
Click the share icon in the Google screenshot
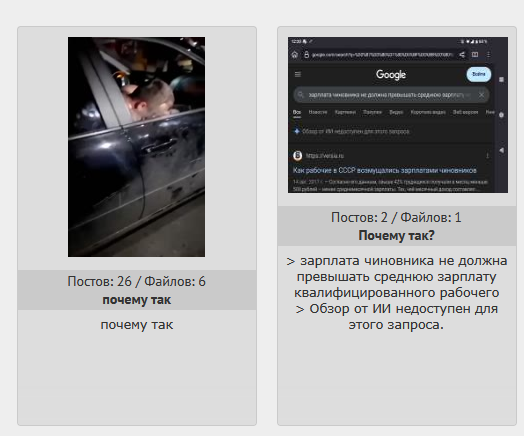(462, 54)
